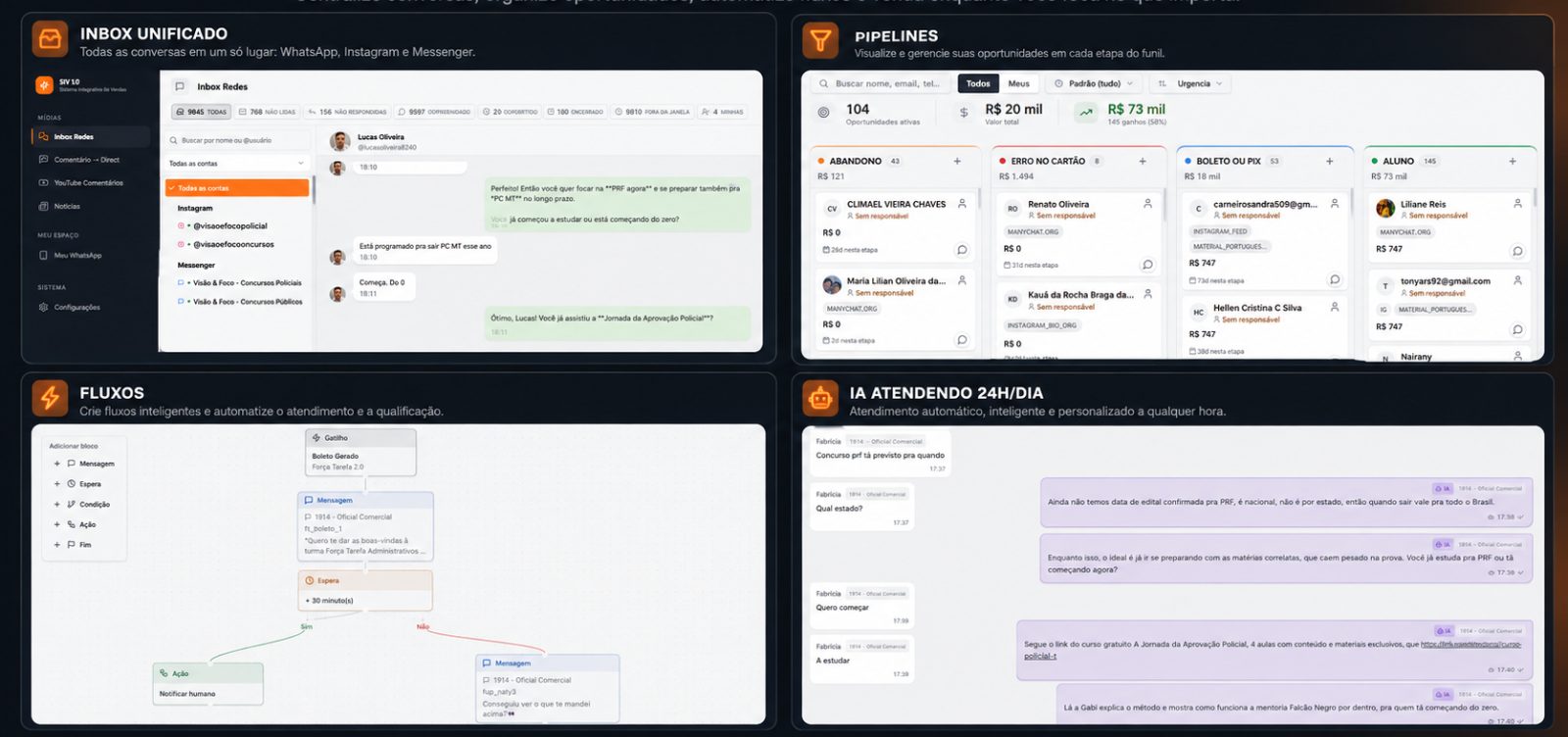
Task: Select the highlighted Todas as contas option
Action: (237, 188)
